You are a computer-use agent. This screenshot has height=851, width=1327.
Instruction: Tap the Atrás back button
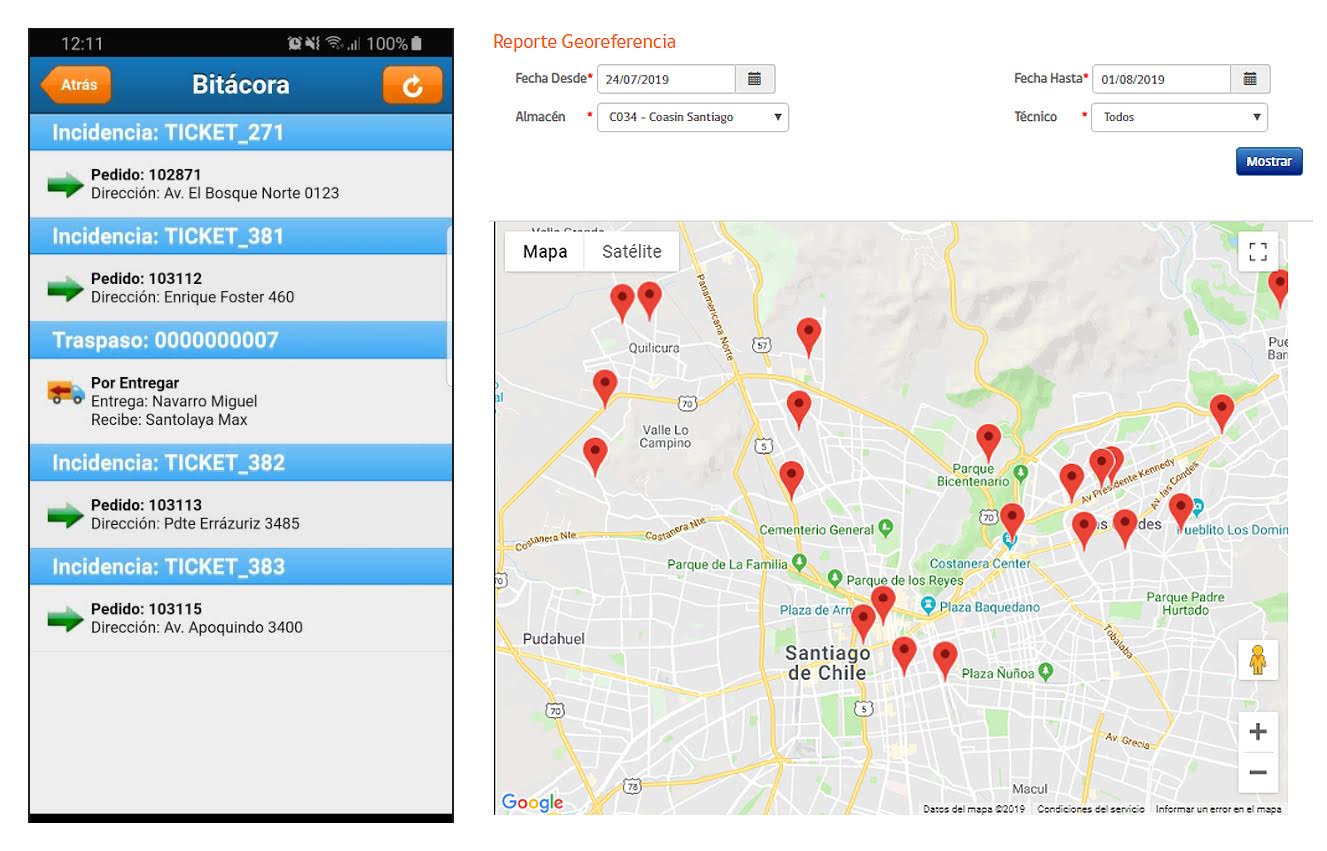pos(76,85)
